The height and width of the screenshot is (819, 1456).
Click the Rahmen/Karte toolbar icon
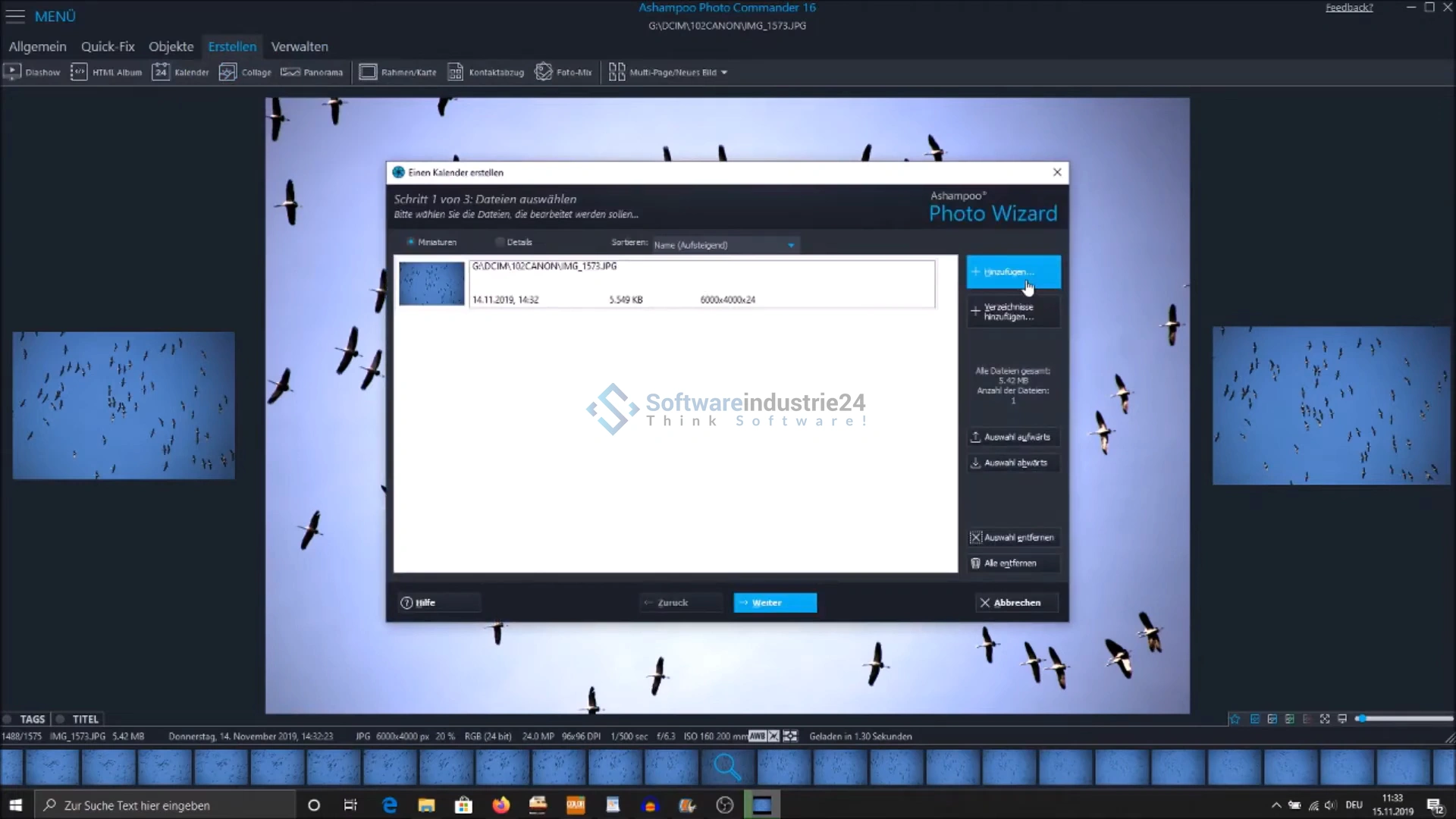point(368,72)
